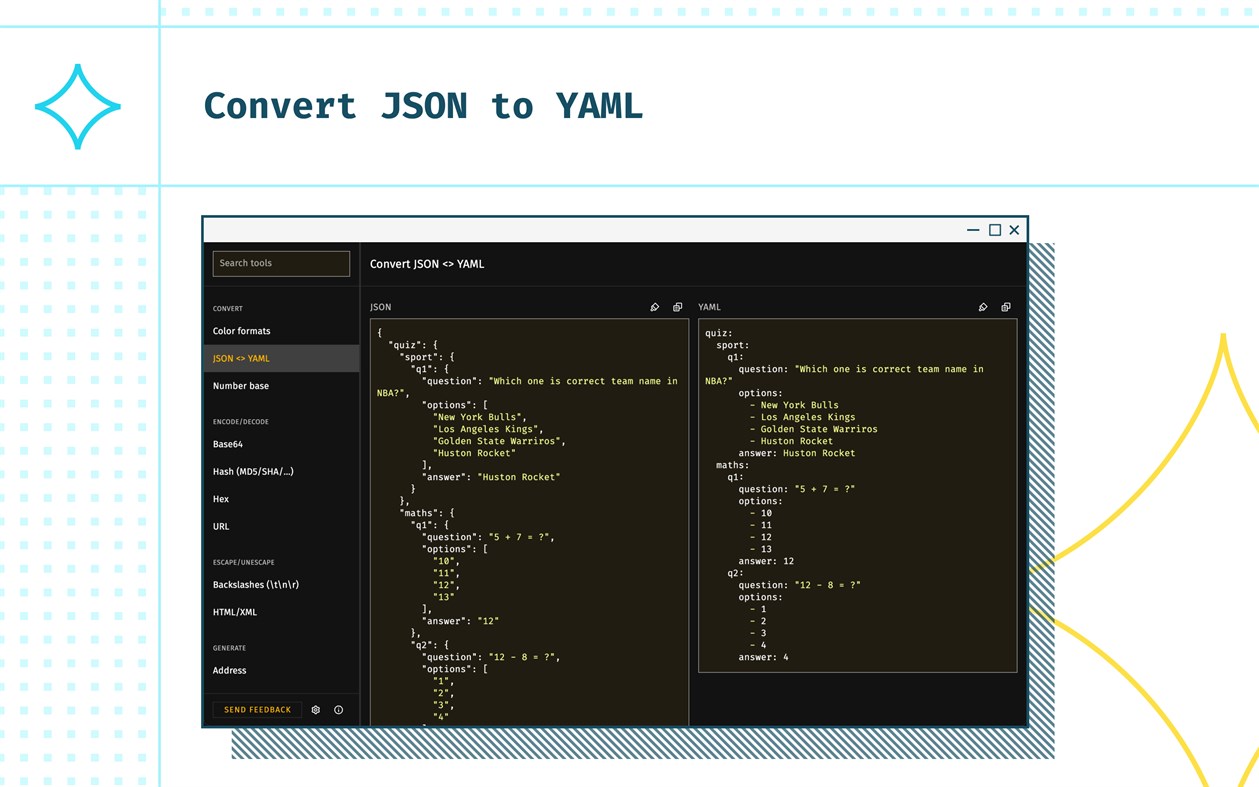Open settings gear in sidebar footer
Image resolution: width=1259 pixels, height=787 pixels.
pyautogui.click(x=316, y=710)
